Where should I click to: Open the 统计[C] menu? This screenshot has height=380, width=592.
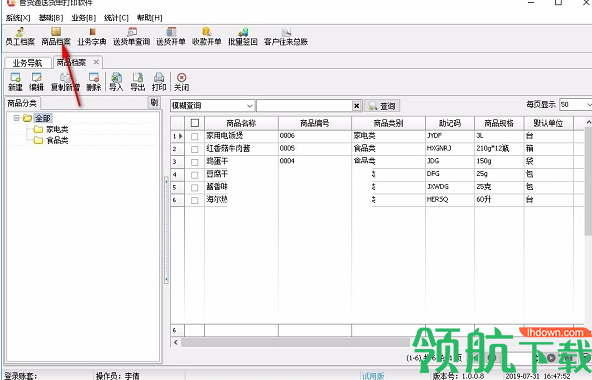pyautogui.click(x=116, y=18)
